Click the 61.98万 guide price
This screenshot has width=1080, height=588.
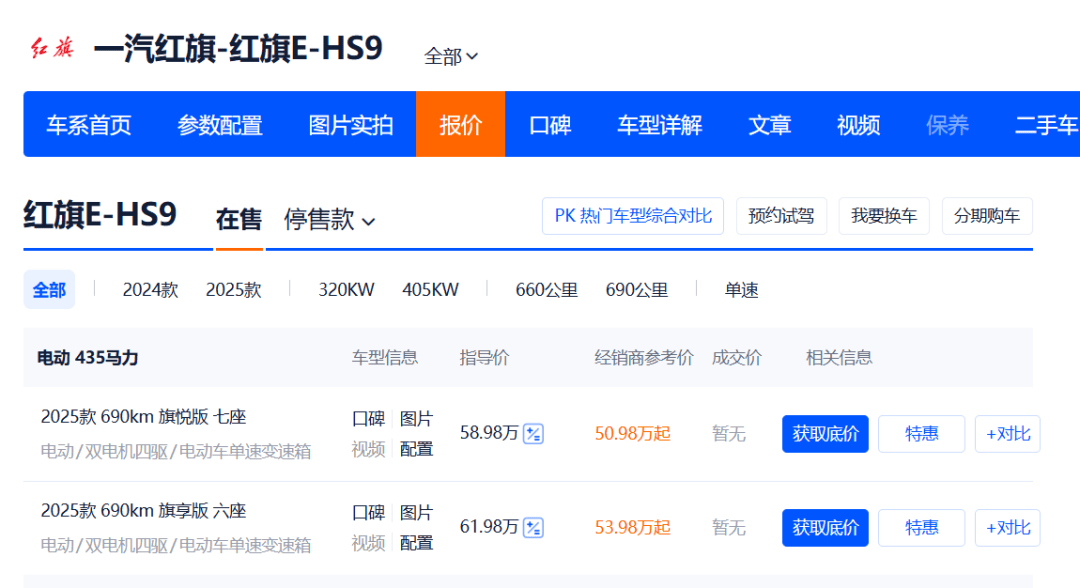click(x=489, y=527)
